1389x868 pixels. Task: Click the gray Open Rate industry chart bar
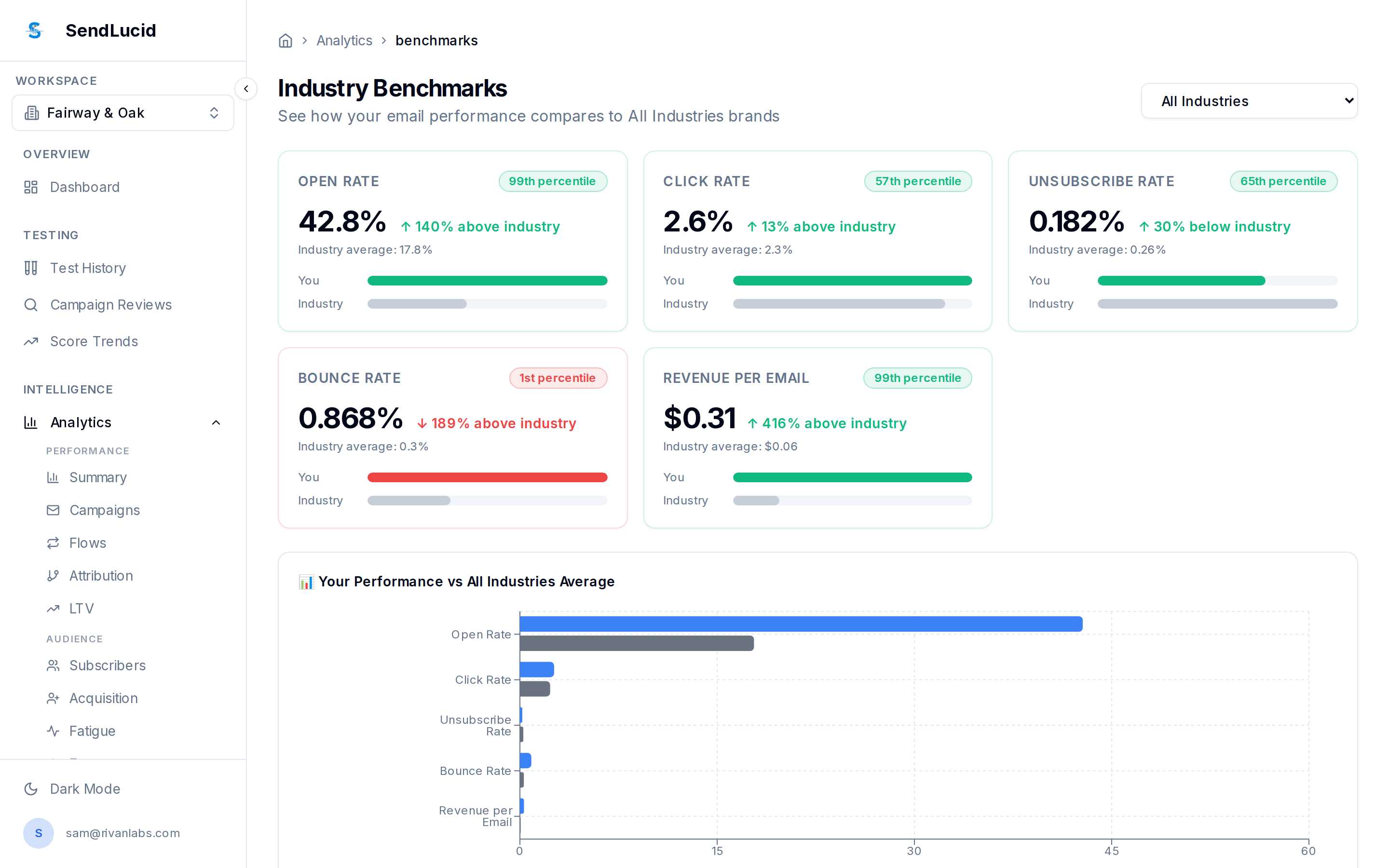(x=637, y=644)
